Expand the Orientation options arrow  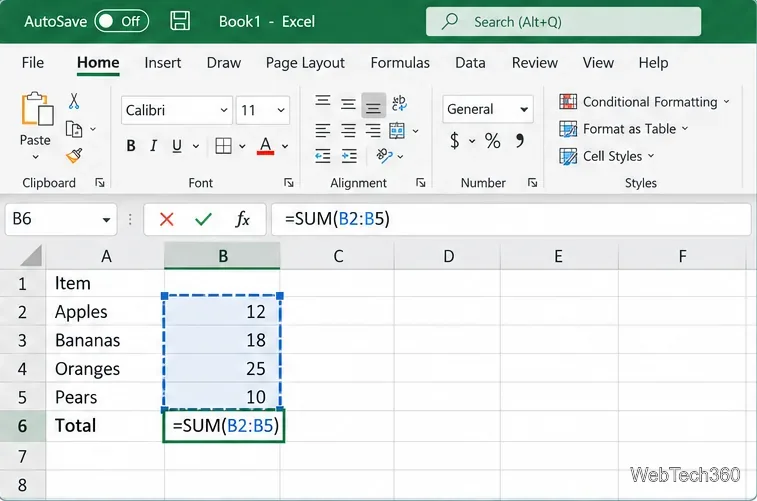coord(400,156)
